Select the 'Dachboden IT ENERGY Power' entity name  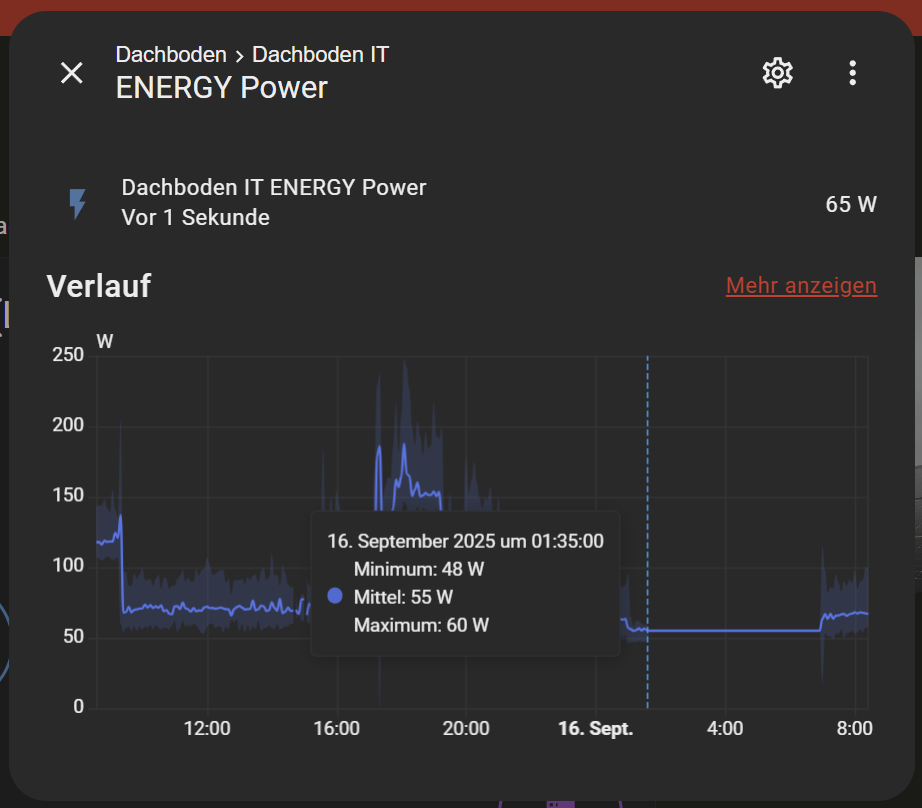click(274, 188)
